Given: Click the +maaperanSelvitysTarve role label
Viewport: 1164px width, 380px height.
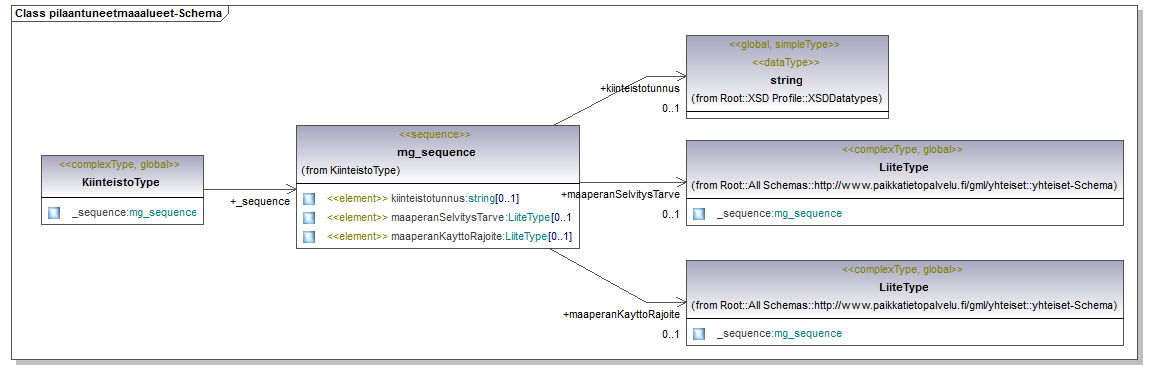Looking at the screenshot, I should point(620,194).
